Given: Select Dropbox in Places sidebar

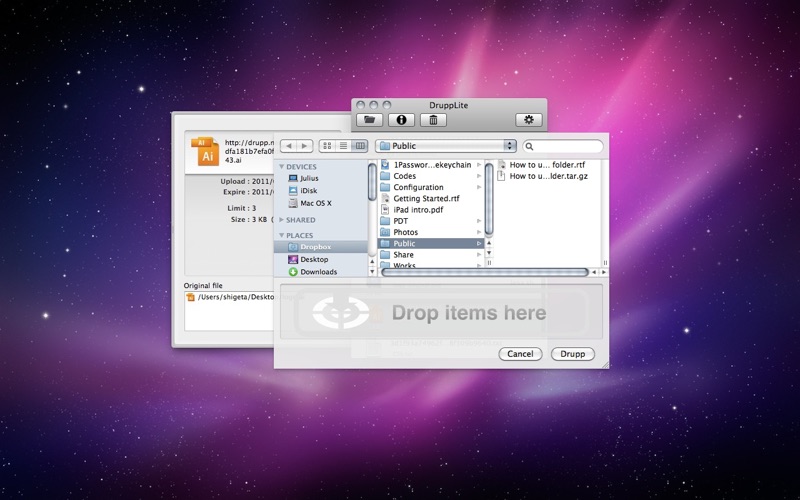Looking at the screenshot, I should [x=321, y=247].
